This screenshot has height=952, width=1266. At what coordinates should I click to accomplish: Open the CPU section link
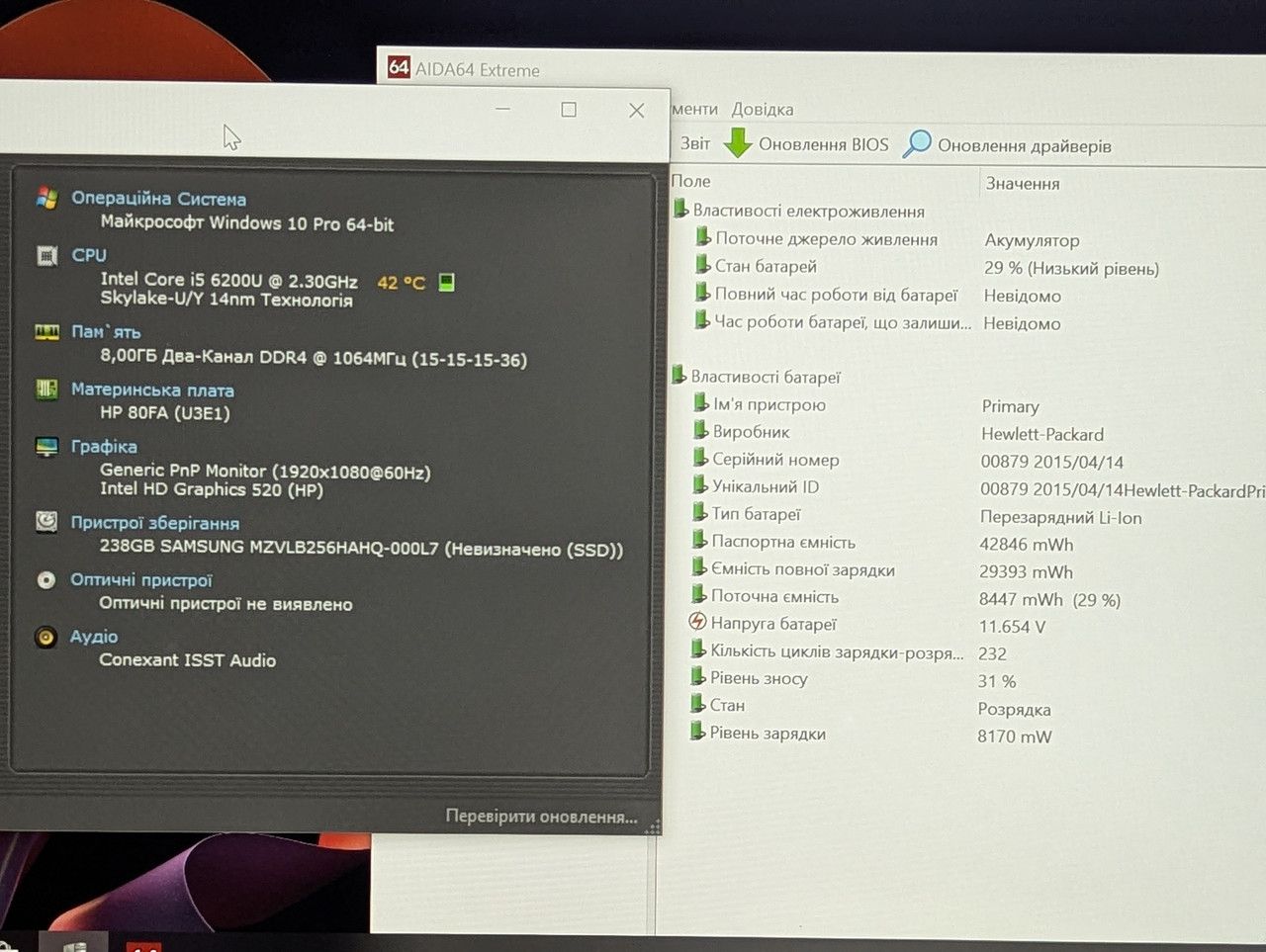pyautogui.click(x=89, y=255)
